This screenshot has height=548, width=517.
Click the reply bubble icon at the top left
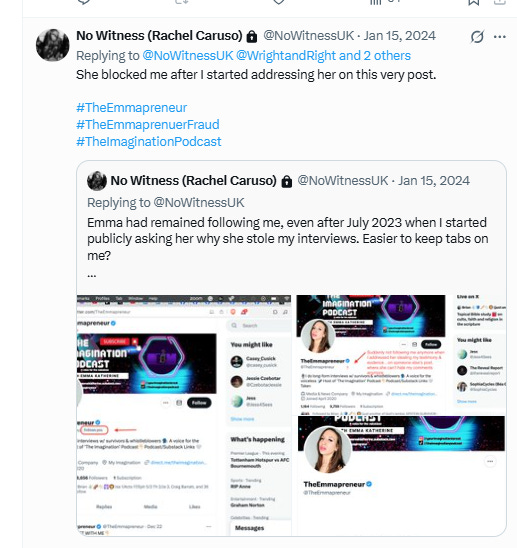click(84, 2)
